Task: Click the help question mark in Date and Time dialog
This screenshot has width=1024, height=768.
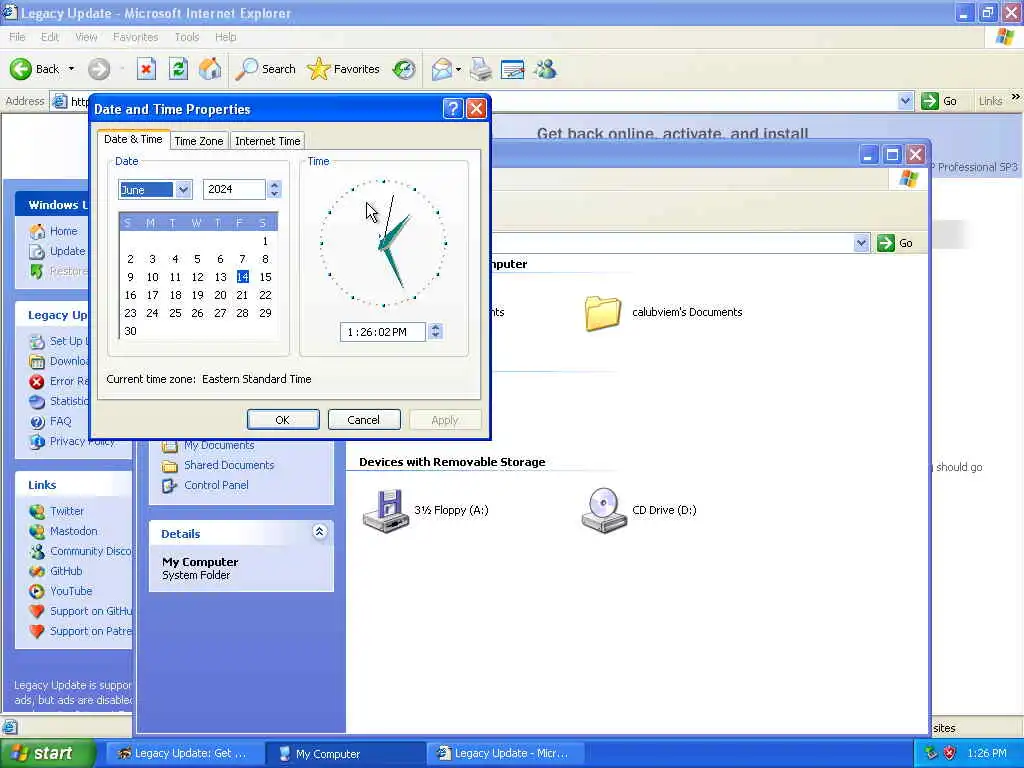Action: click(453, 108)
